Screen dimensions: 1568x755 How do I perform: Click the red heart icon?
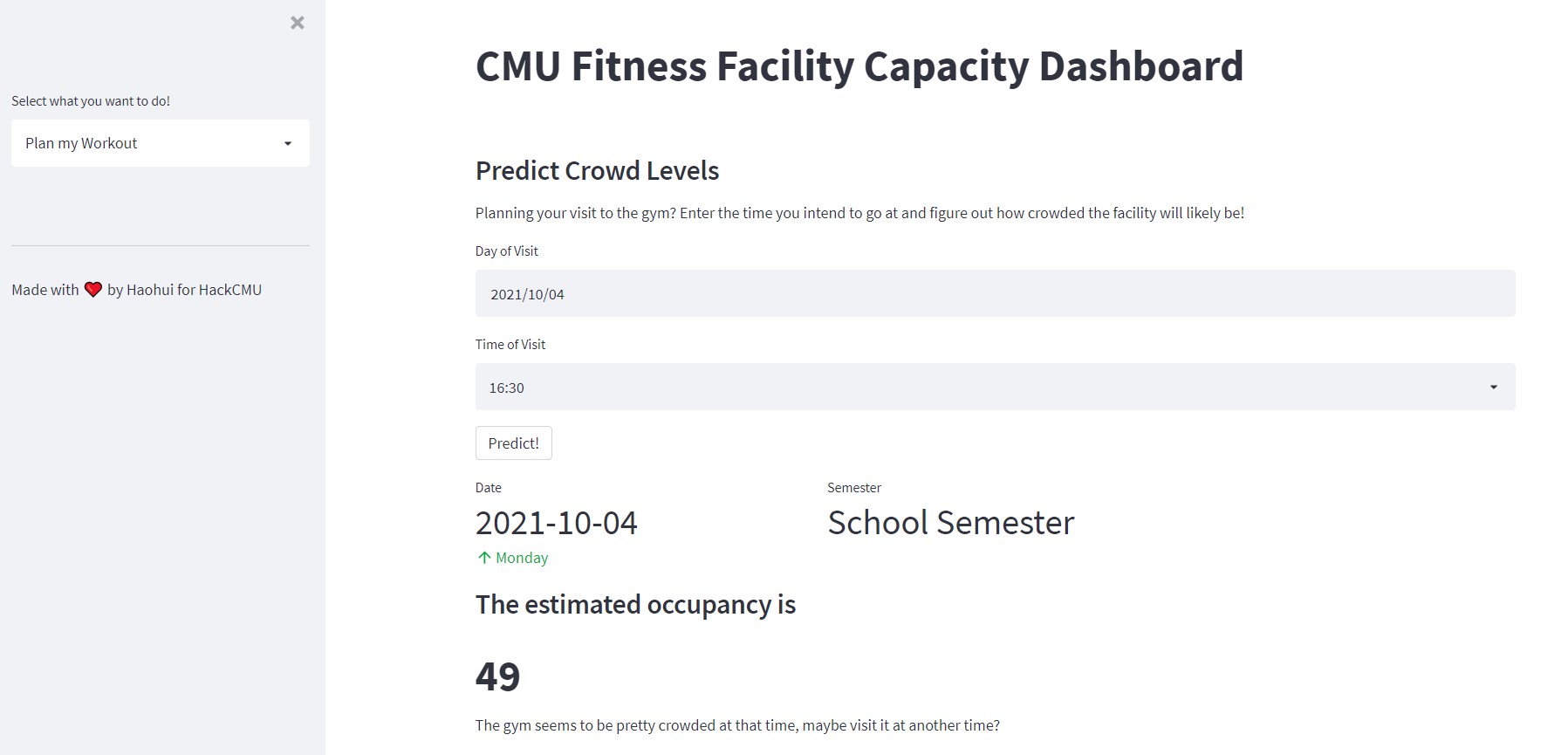pyautogui.click(x=93, y=290)
